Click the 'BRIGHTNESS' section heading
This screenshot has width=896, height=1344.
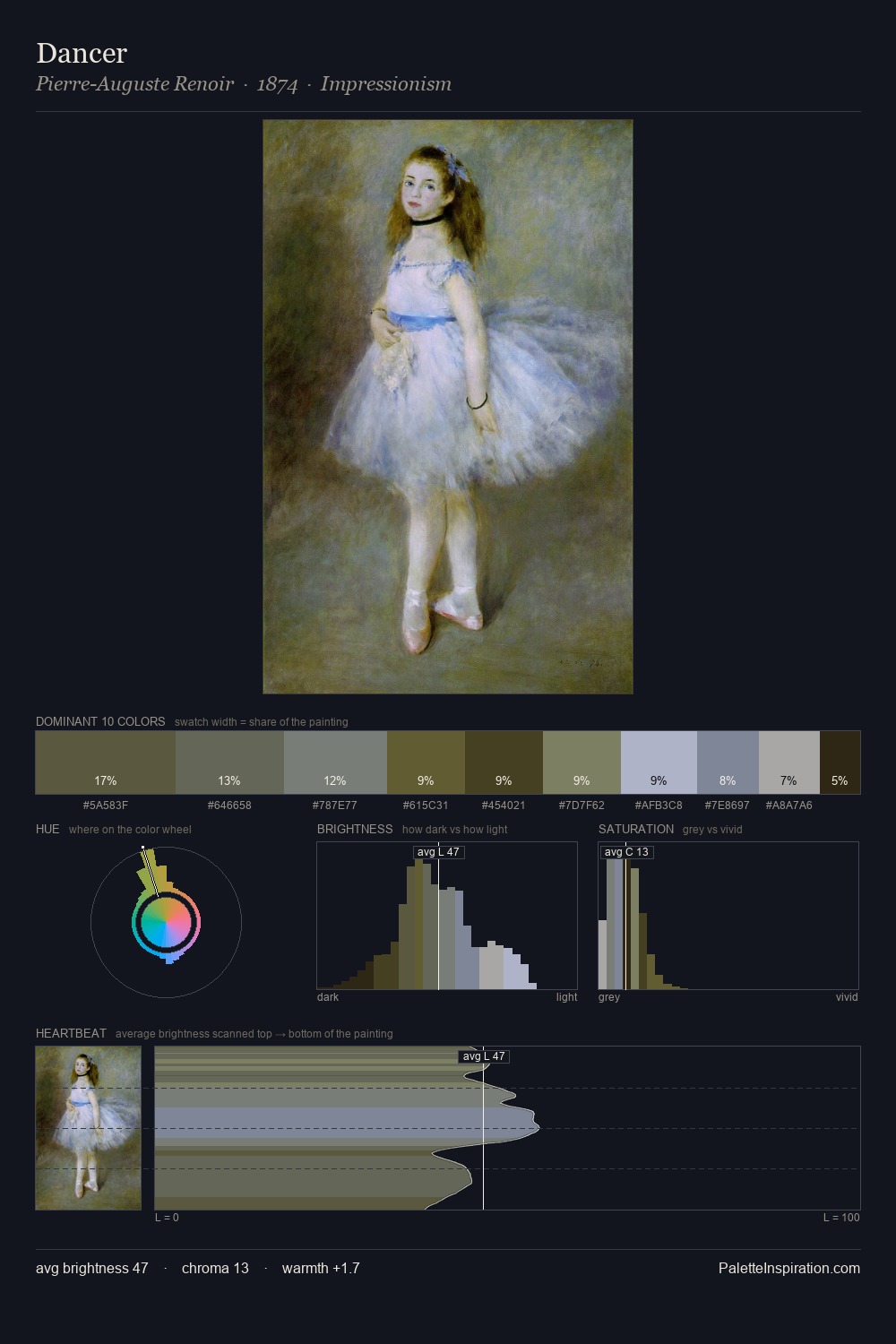tap(355, 829)
